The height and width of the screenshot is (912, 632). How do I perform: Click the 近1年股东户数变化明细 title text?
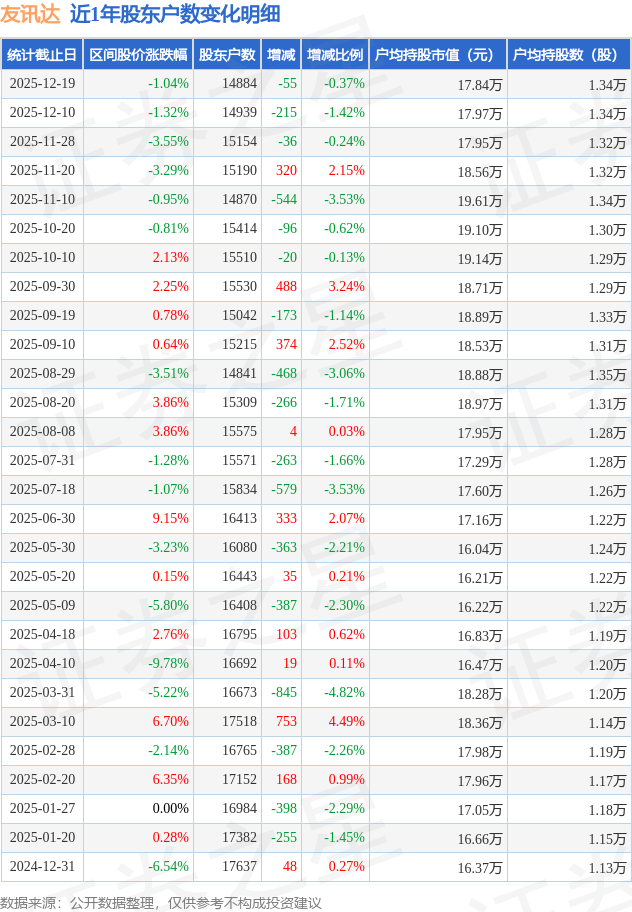[x=175, y=14]
